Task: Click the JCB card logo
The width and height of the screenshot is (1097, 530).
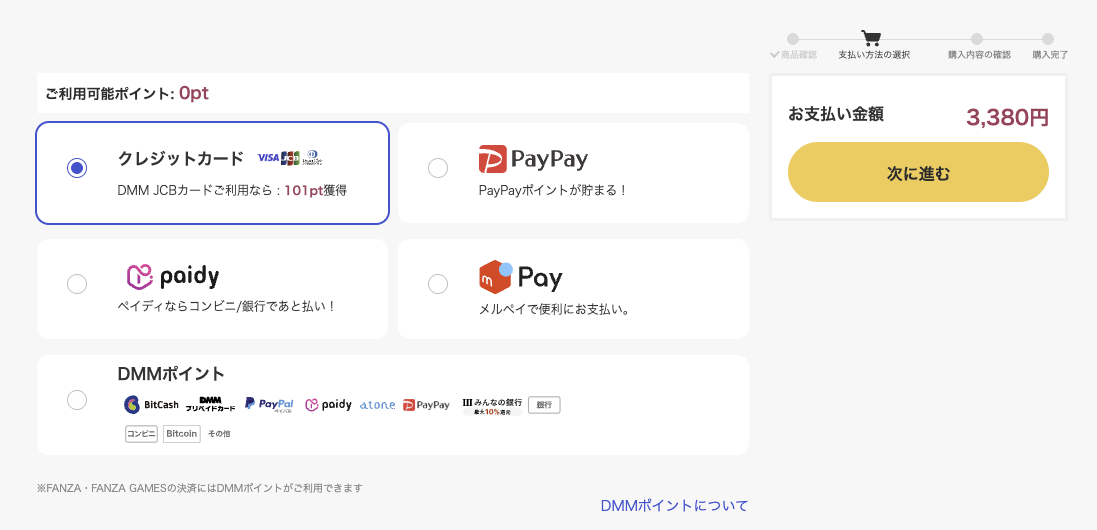Action: coord(290,158)
